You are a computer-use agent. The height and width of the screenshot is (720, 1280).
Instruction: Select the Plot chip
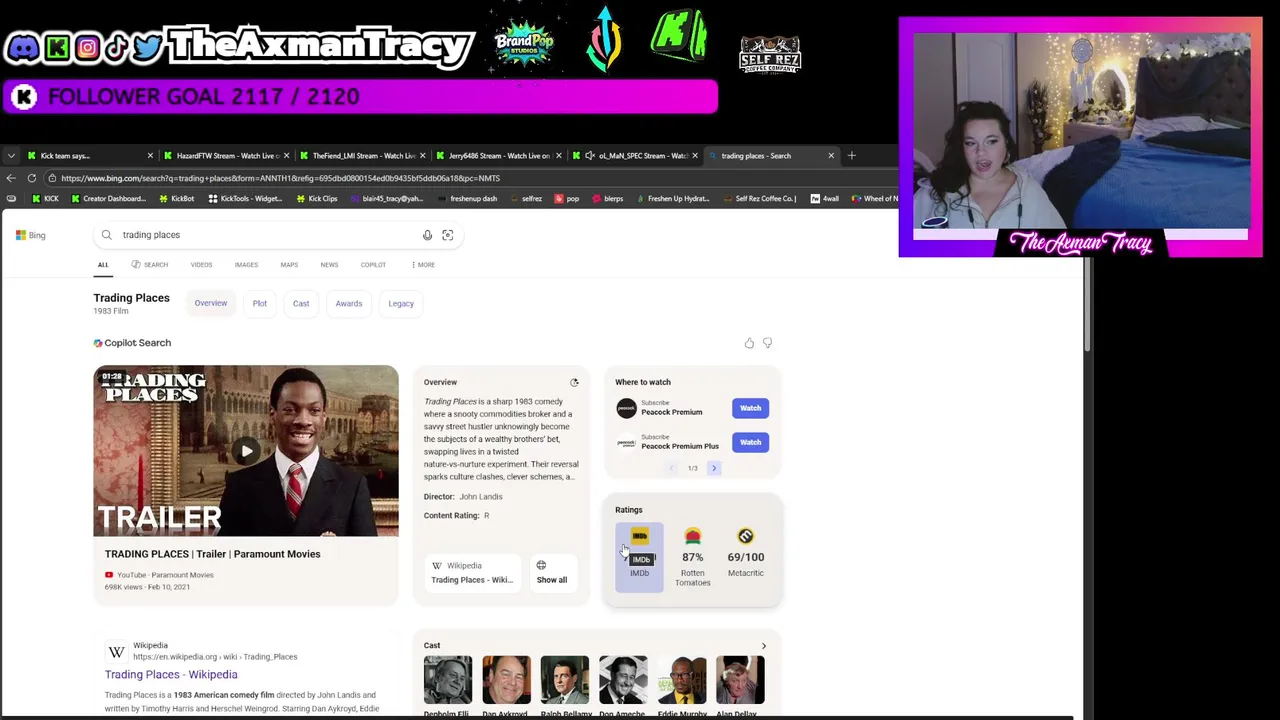[x=260, y=303]
